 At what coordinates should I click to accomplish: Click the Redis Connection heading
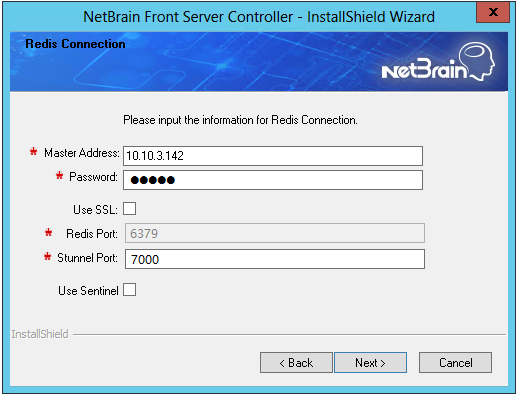[x=75, y=44]
